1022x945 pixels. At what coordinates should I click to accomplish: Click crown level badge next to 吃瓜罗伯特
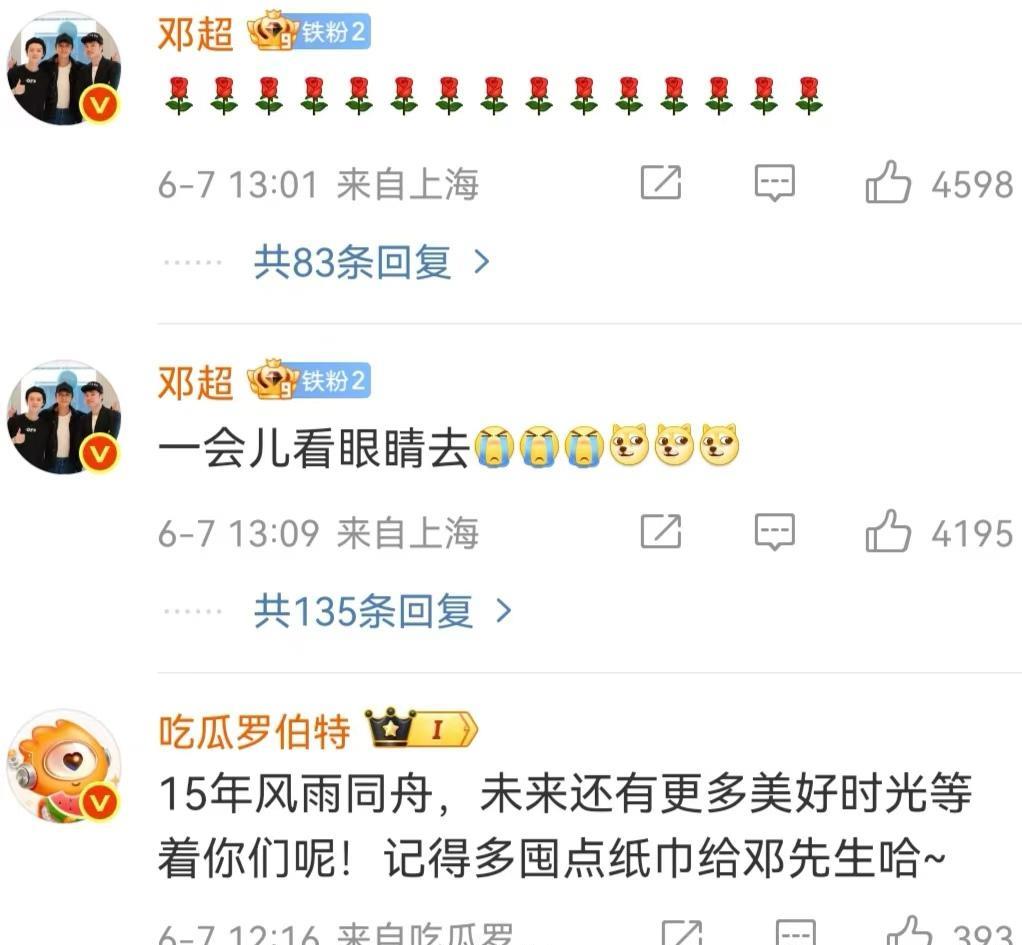pyautogui.click(x=421, y=729)
